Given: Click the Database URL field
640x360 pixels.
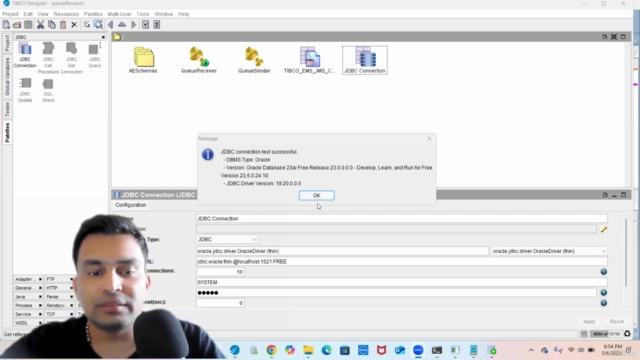Looking at the screenshot, I should pyautogui.click(x=402, y=261).
